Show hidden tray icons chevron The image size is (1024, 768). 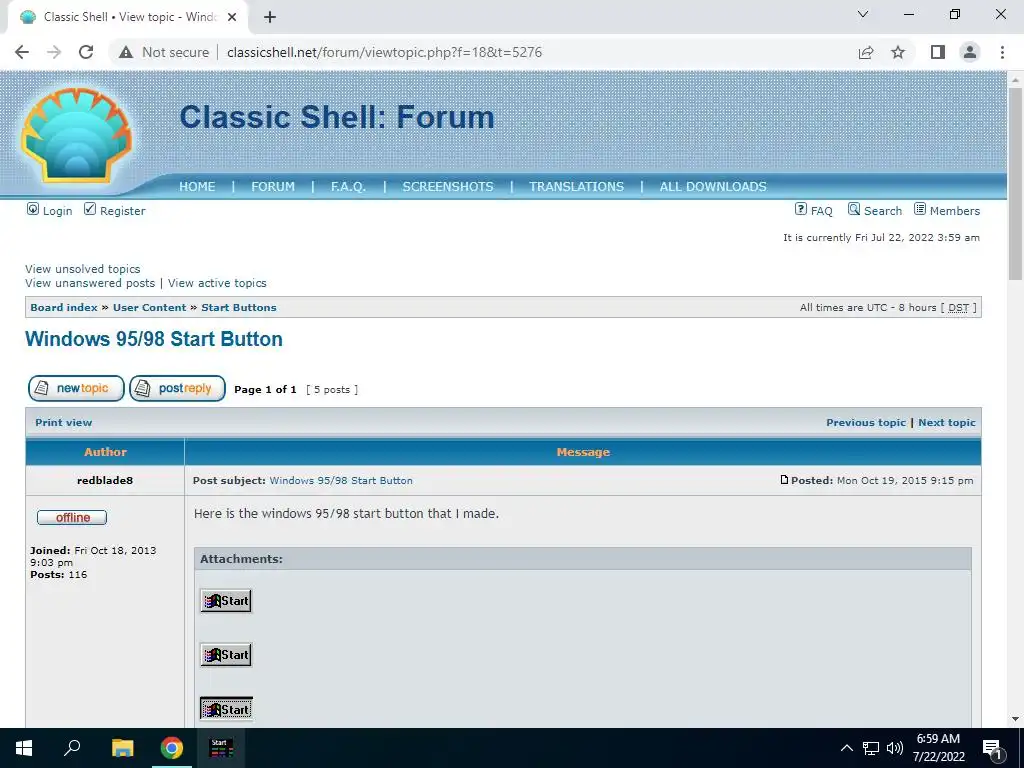[x=846, y=748]
